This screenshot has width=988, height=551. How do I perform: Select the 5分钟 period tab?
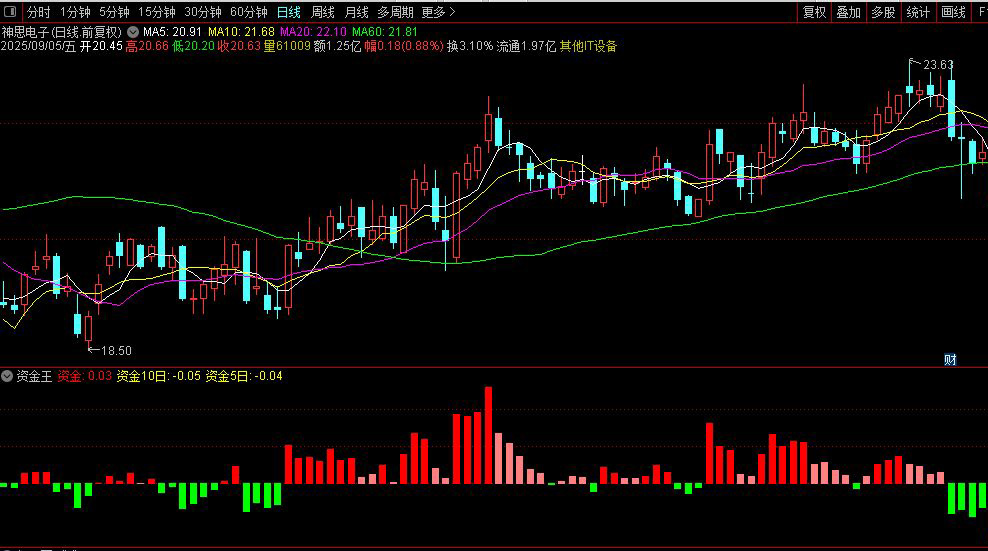coord(114,12)
